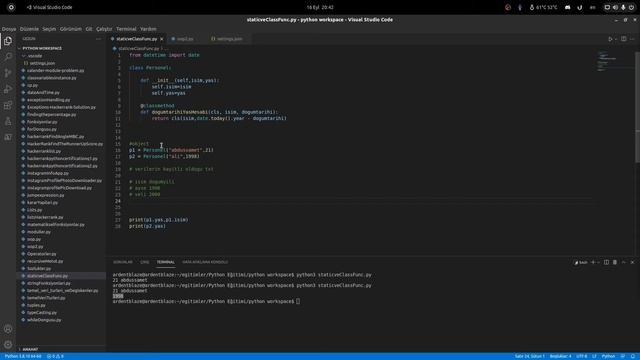Open the Dosya menu

[9, 29]
